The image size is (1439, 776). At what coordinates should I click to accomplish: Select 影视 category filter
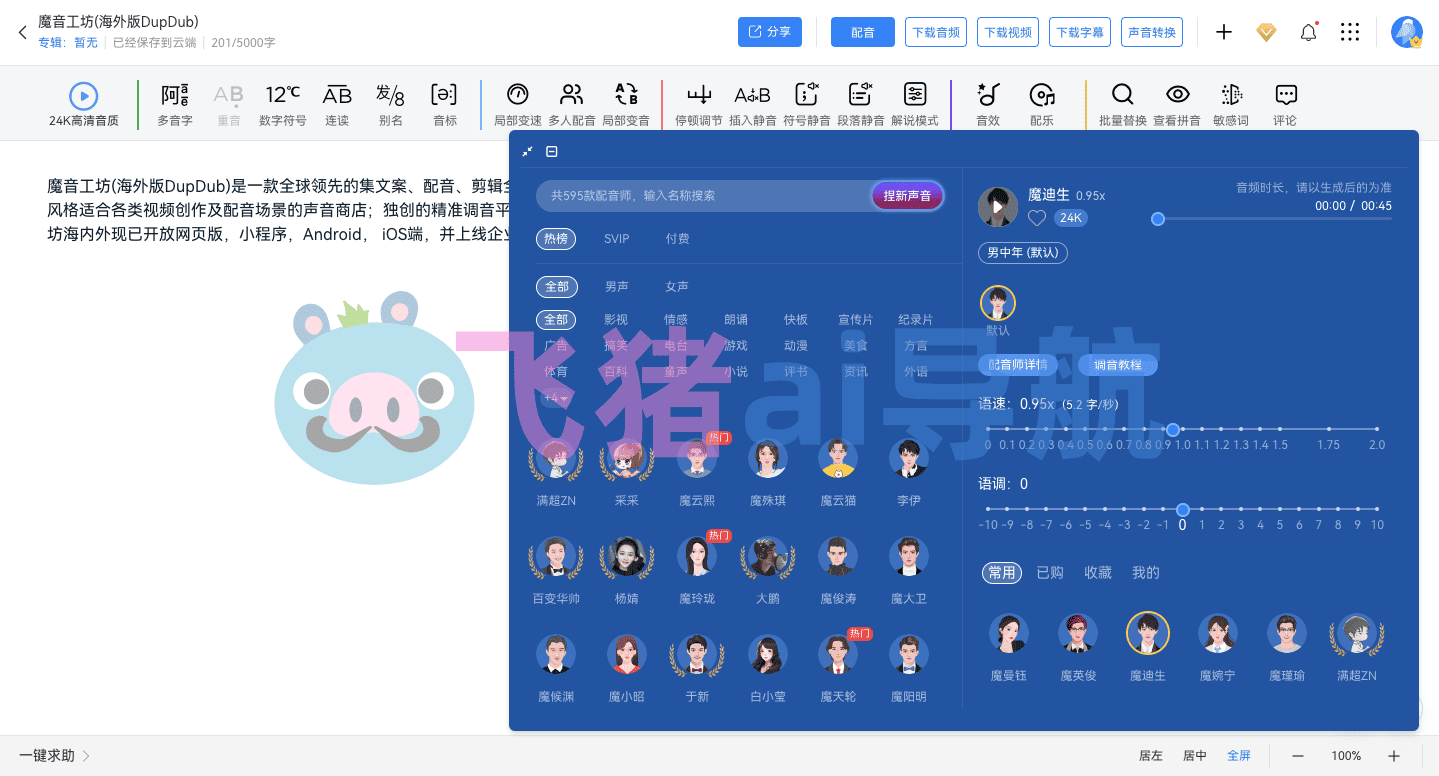tap(616, 320)
